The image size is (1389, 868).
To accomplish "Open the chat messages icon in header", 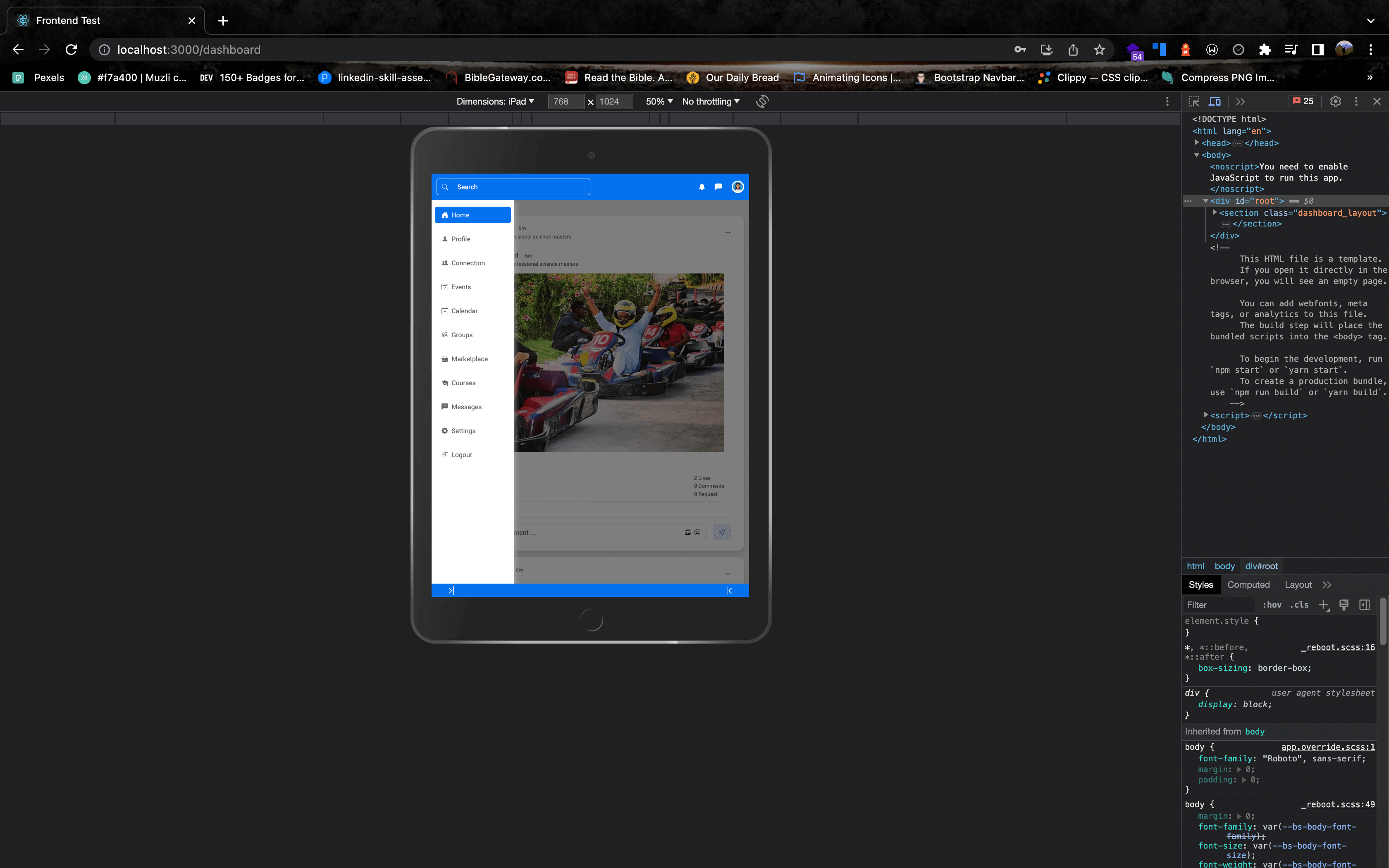I will (718, 186).
